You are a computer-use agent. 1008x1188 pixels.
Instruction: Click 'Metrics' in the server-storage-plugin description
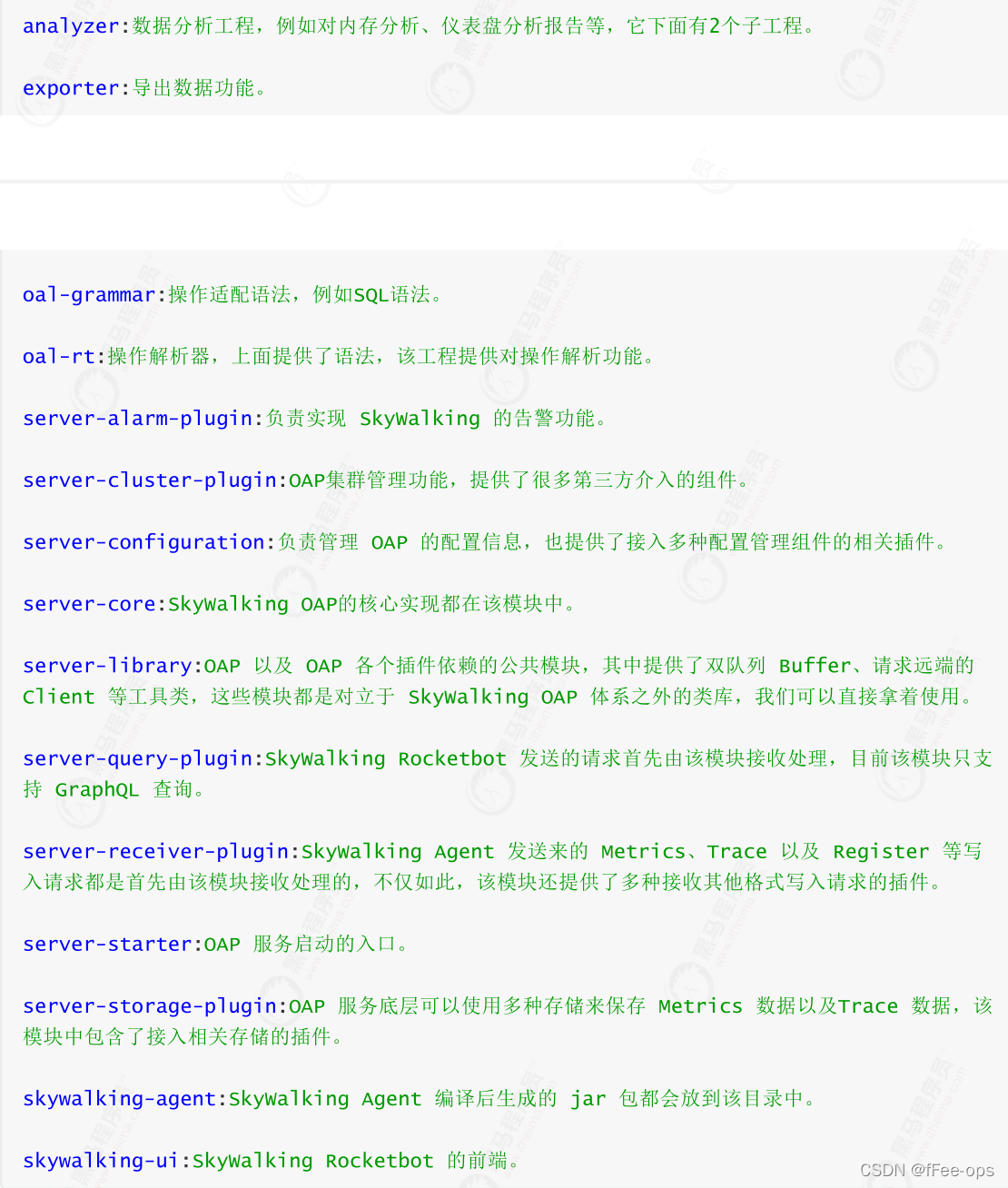[x=700, y=1006]
